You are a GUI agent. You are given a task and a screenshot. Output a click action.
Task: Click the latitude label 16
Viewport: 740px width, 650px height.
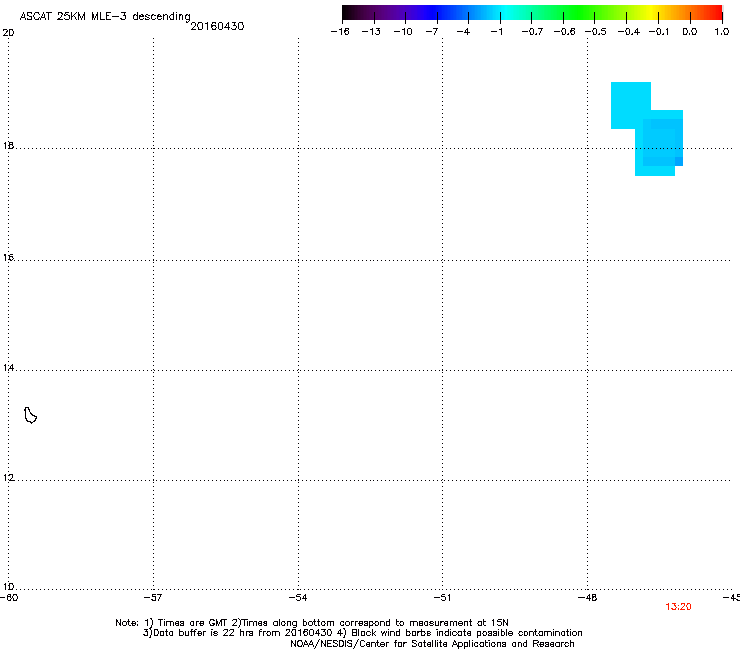click(x=8, y=257)
